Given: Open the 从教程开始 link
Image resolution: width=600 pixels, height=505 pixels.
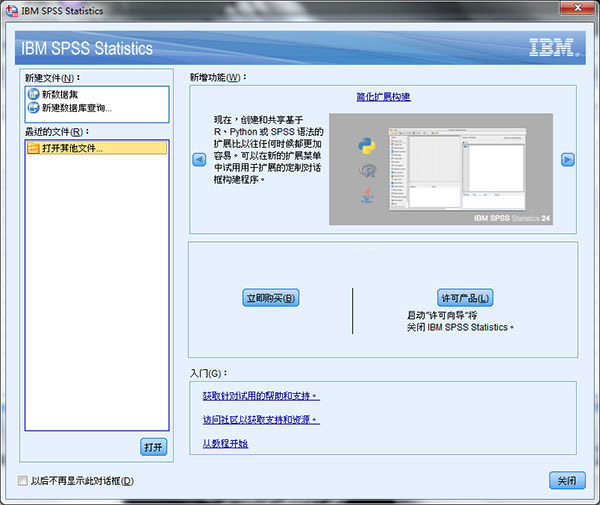Looking at the screenshot, I should (225, 444).
